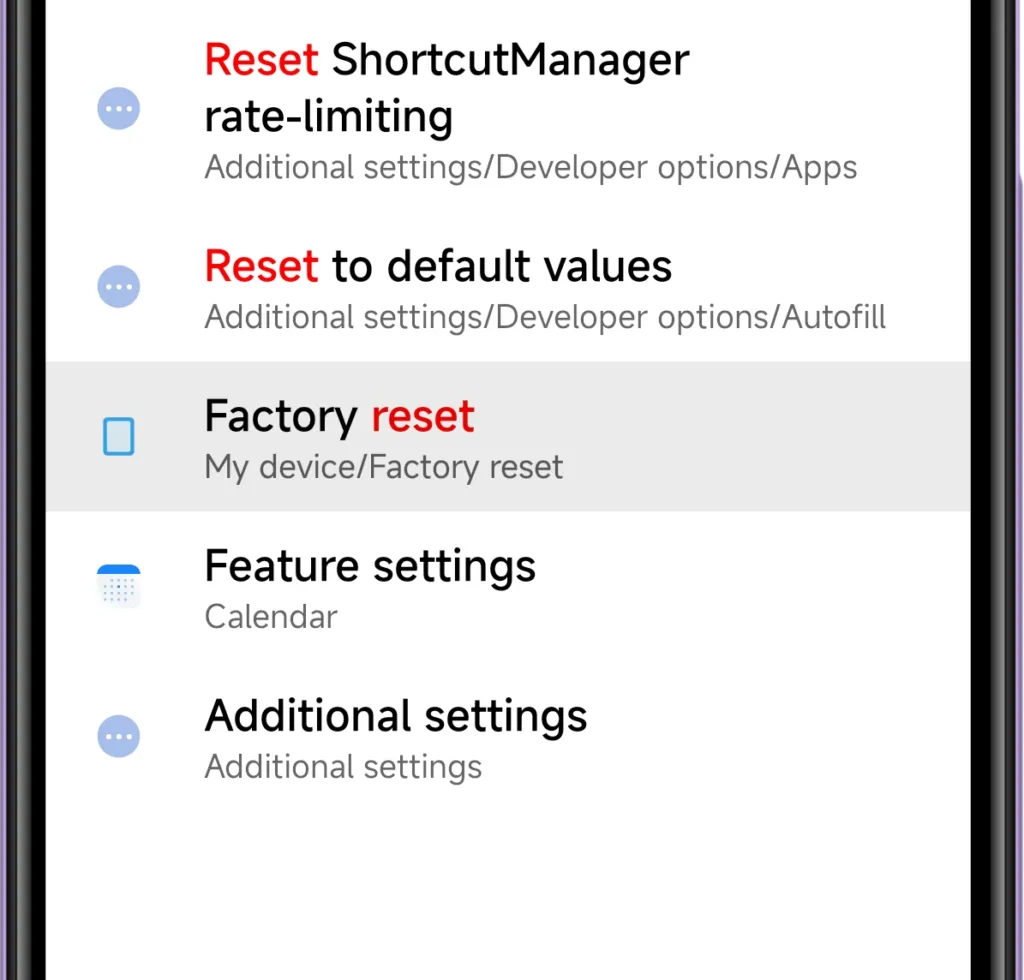Click the ellipsis icon beside Additional settings entry
Image resolution: width=1024 pixels, height=980 pixels.
(118, 736)
